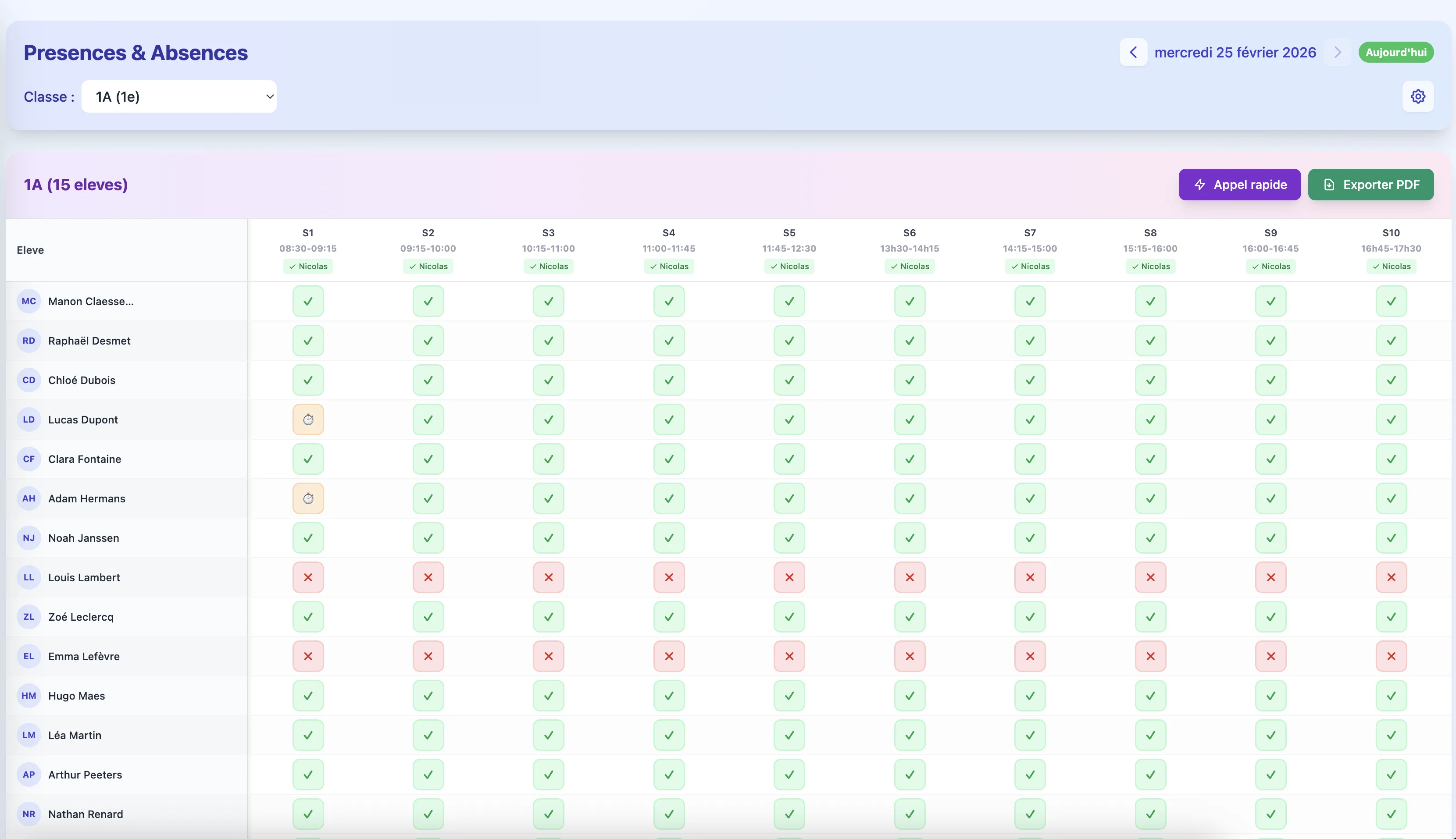Toggle Chloé Dubois' presence check in S3
1456x839 pixels.
point(548,380)
